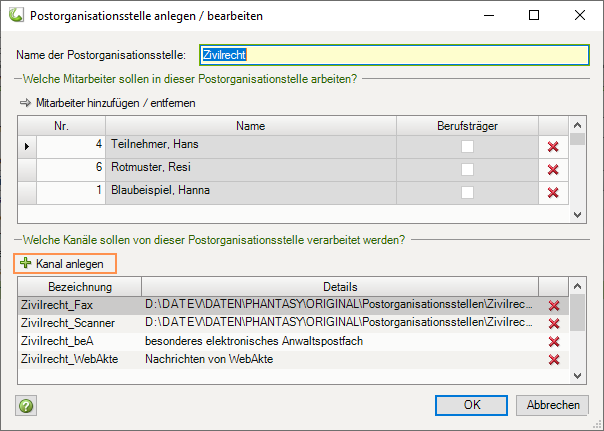Delete Rotmuster, Resi row via red X
This screenshot has height=431, width=604.
[x=553, y=169]
